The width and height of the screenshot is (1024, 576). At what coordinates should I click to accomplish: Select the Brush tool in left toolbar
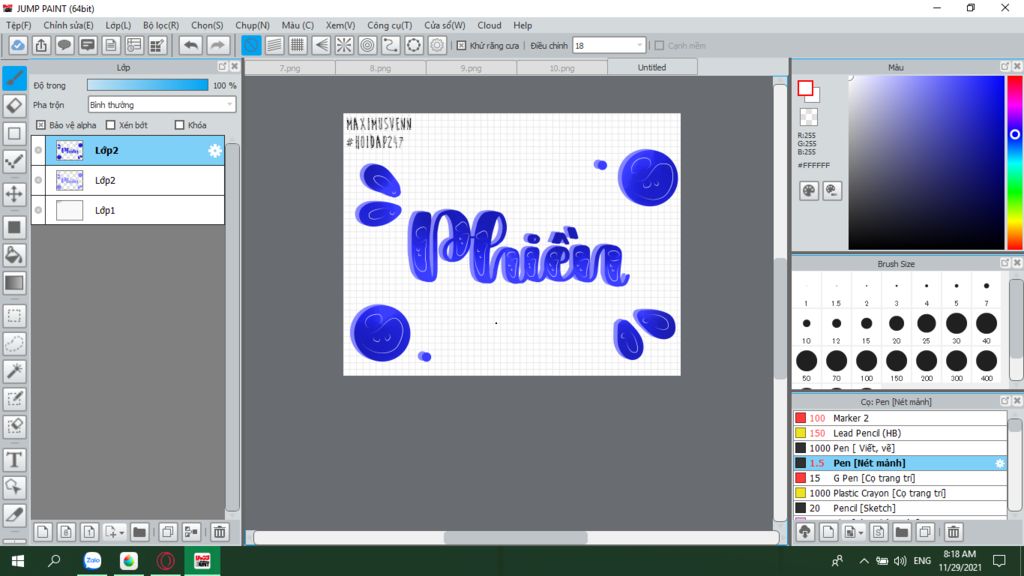14,78
